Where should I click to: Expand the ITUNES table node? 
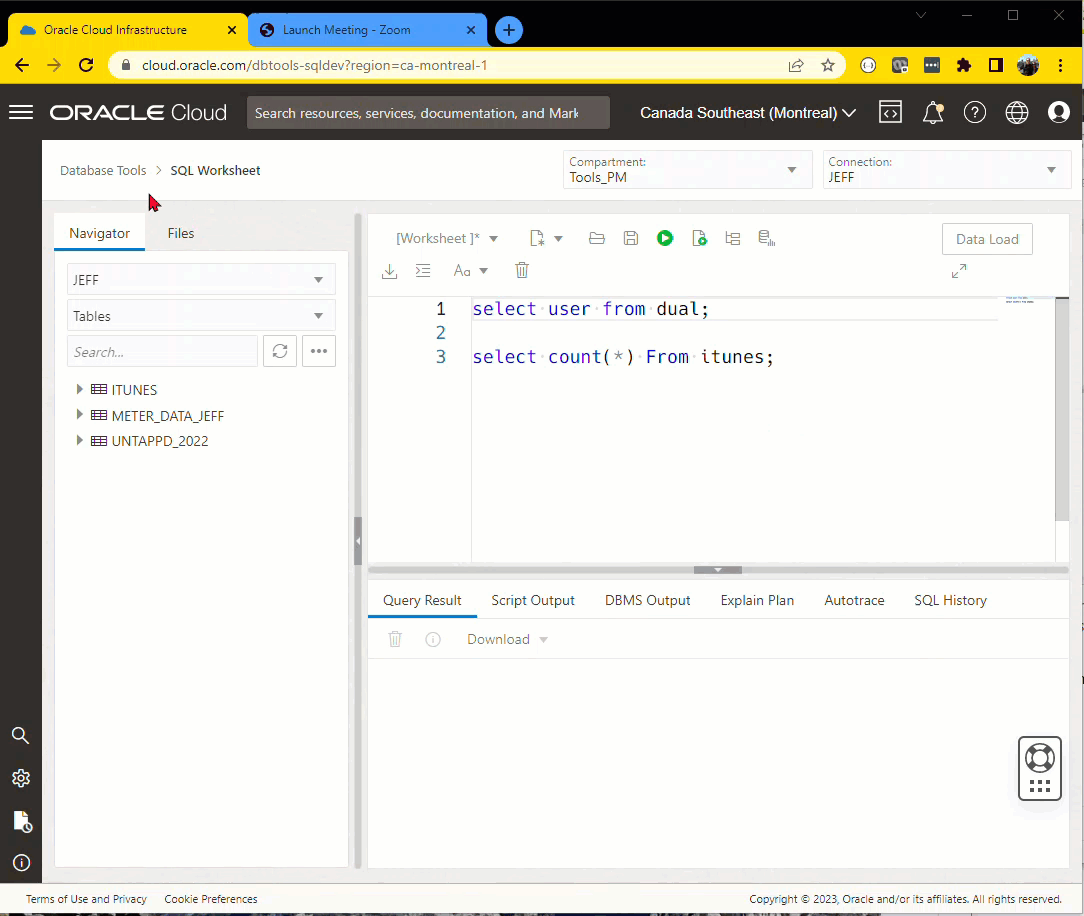pyautogui.click(x=80, y=389)
